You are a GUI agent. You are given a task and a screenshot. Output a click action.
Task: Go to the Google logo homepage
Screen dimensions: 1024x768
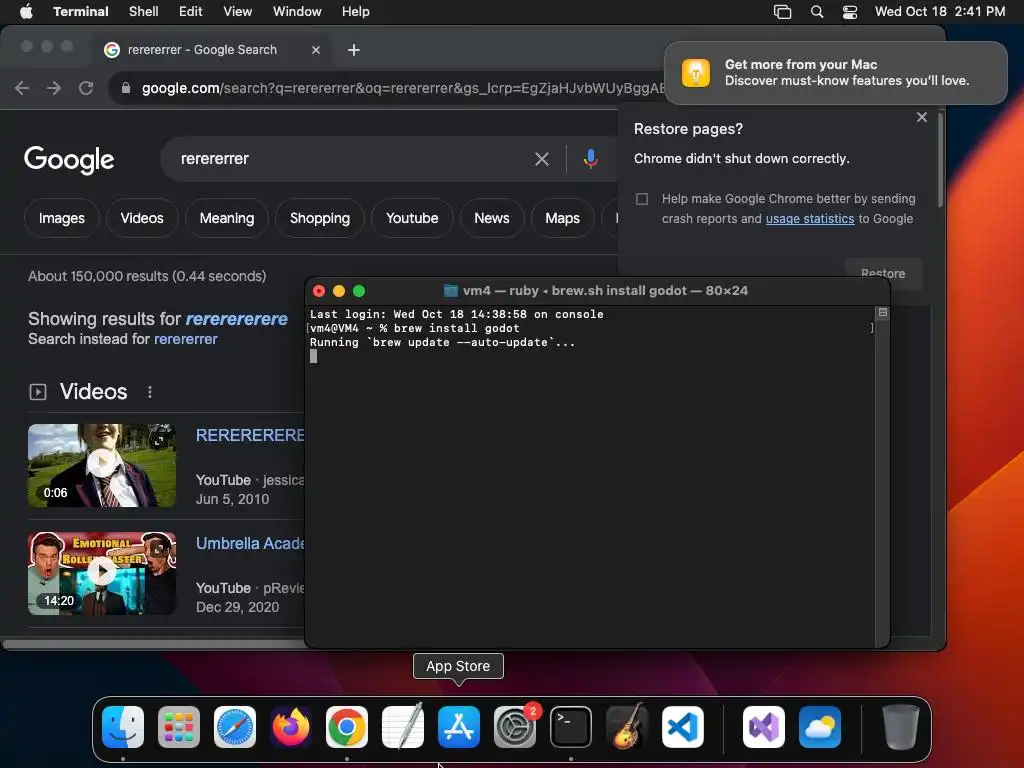(69, 160)
